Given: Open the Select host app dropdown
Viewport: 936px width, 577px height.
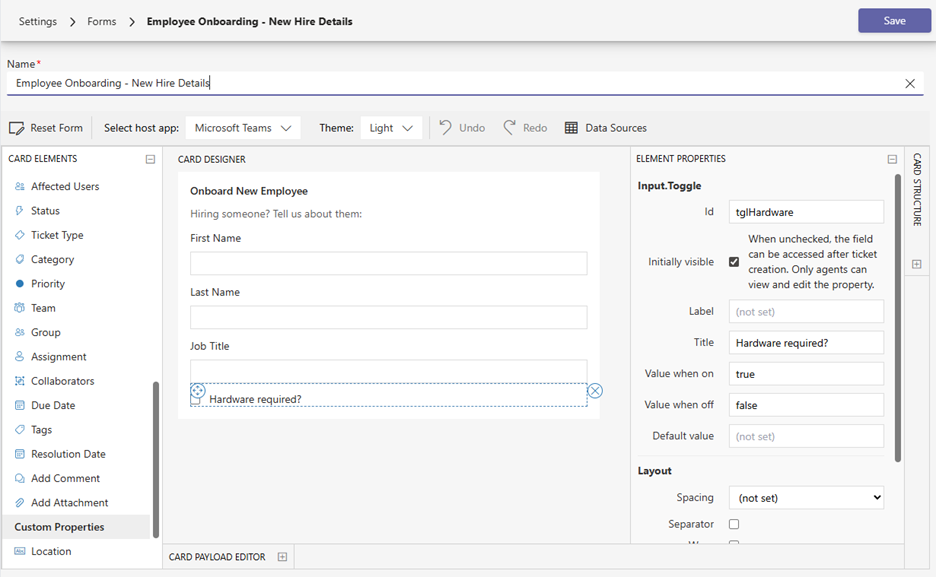Looking at the screenshot, I should [x=243, y=128].
